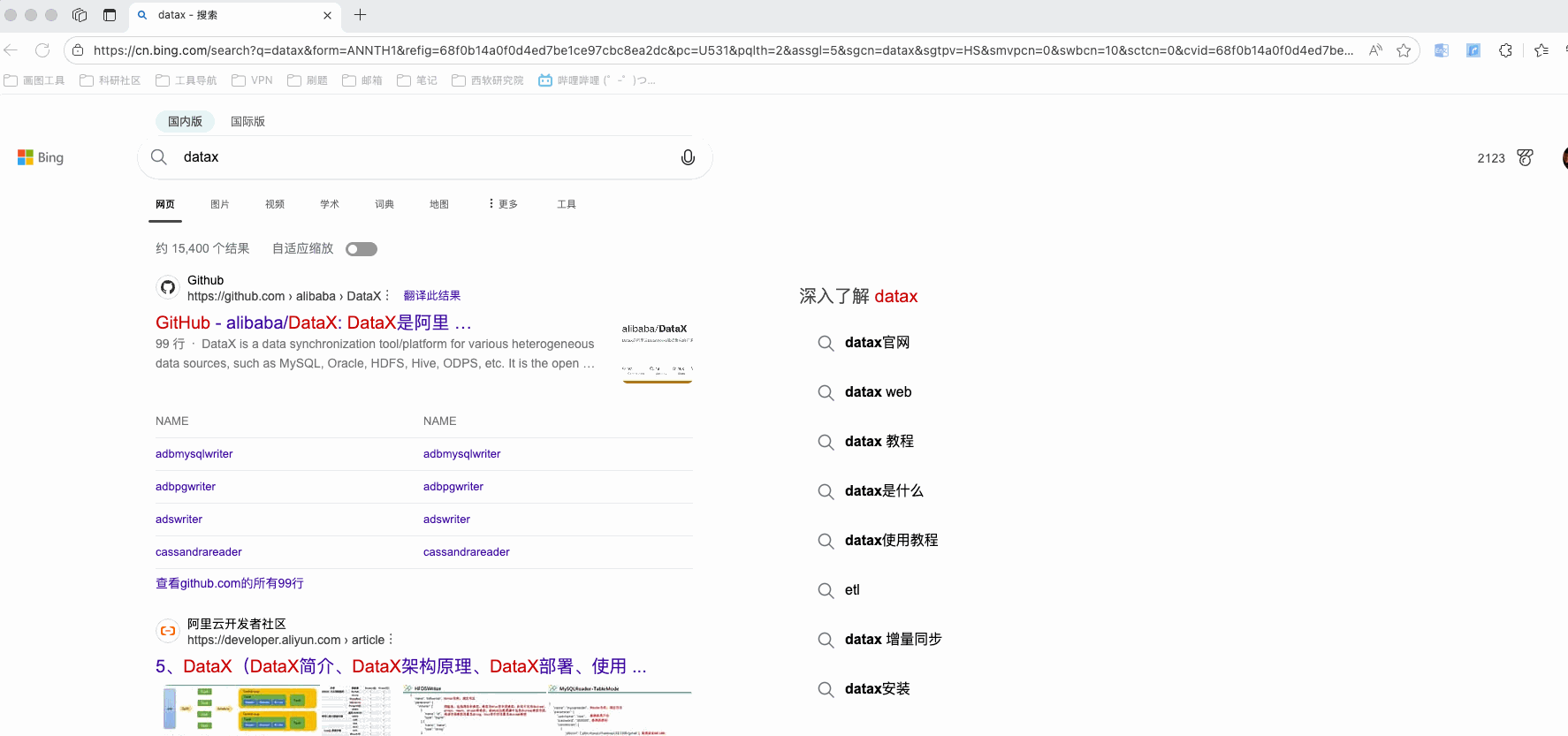Open the 西软研究院 bookmark folder
This screenshot has width=1568, height=736.
pyautogui.click(x=488, y=80)
